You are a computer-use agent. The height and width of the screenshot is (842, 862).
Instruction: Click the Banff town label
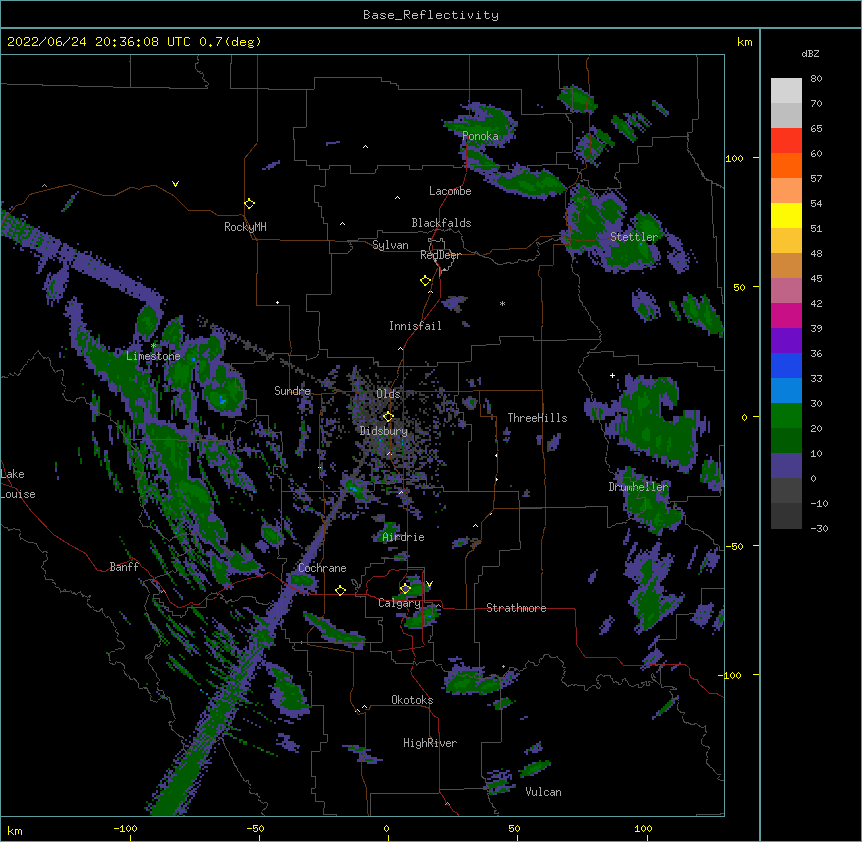click(124, 567)
